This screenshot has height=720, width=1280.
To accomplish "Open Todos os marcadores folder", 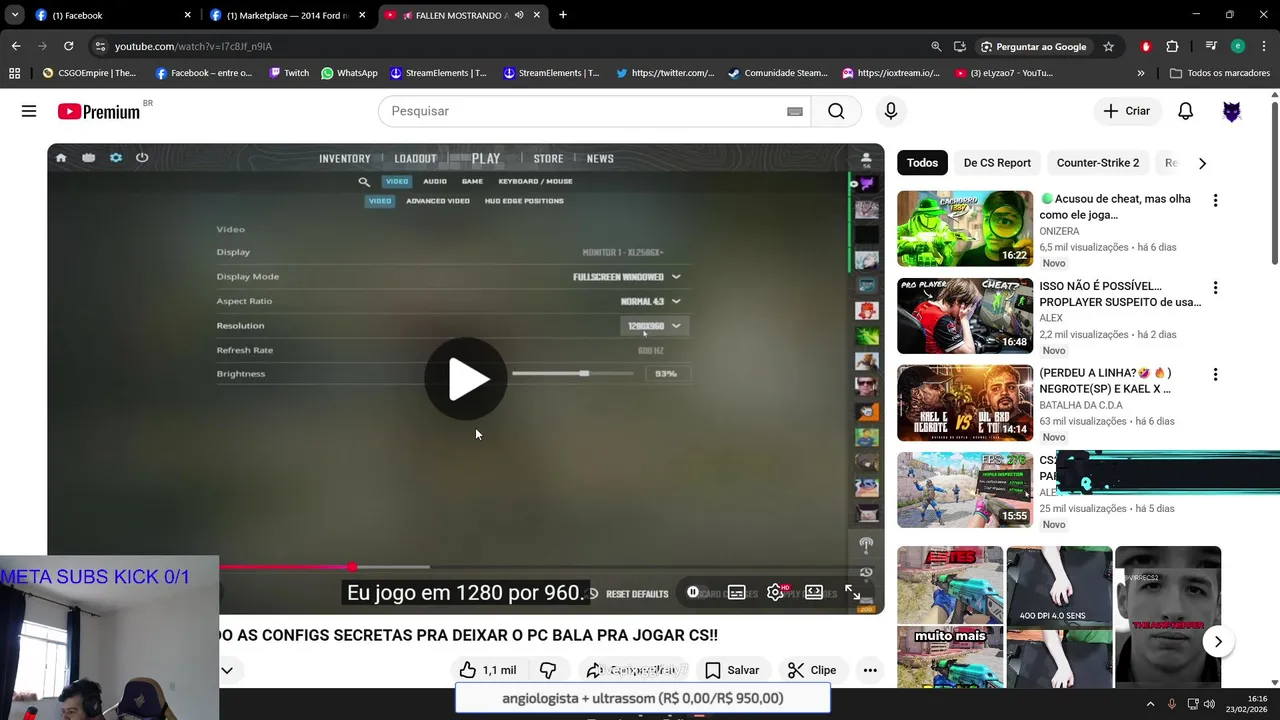I will click(x=1220, y=73).
